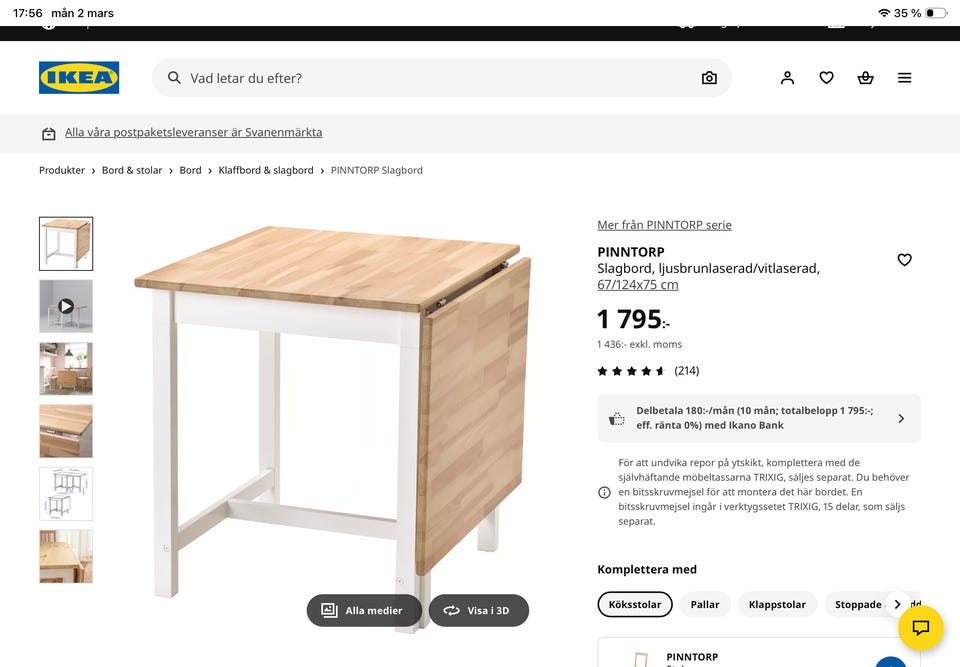
Task: Open the account profile icon
Action: click(x=787, y=77)
